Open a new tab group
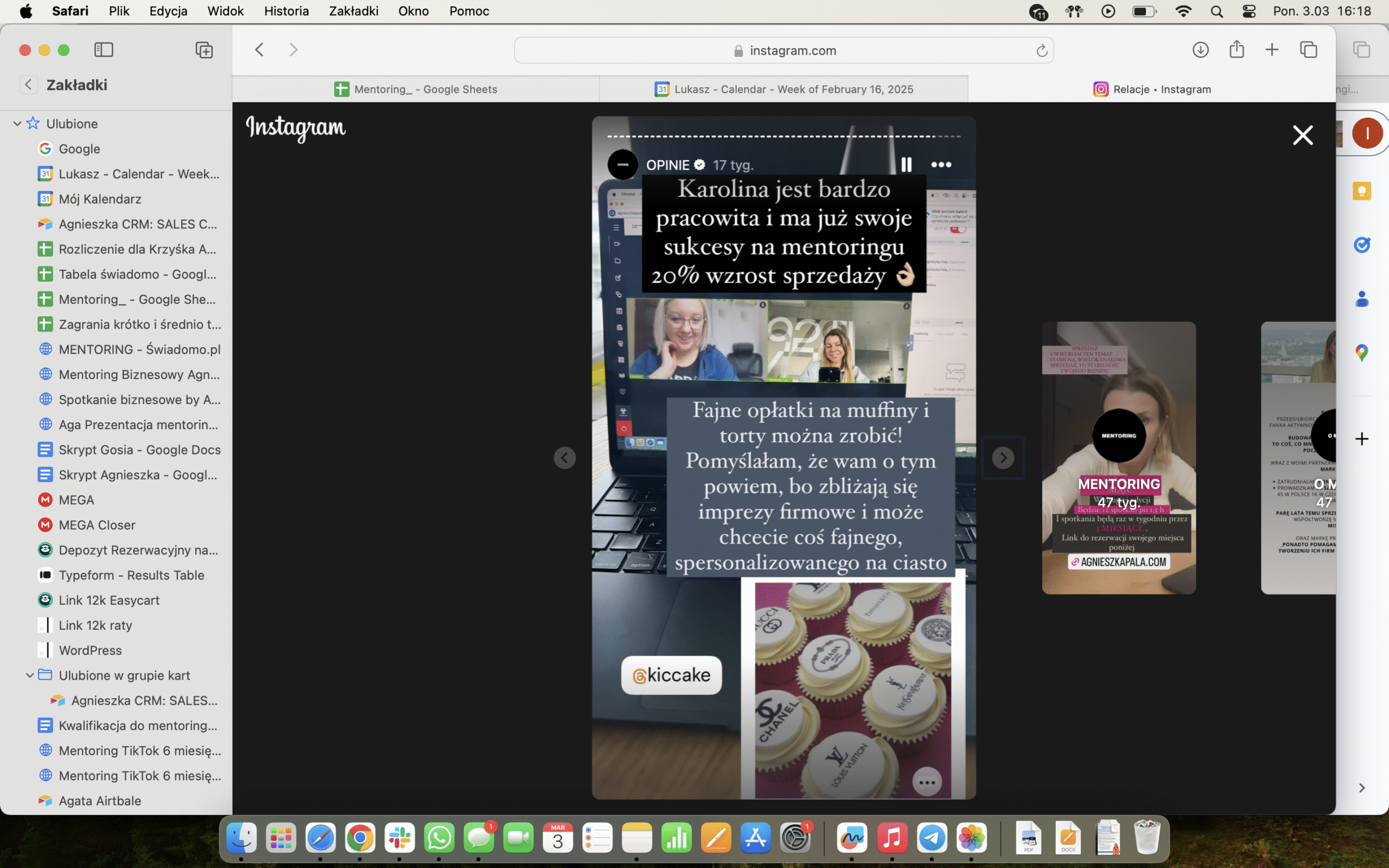The height and width of the screenshot is (868, 1389). click(204, 50)
